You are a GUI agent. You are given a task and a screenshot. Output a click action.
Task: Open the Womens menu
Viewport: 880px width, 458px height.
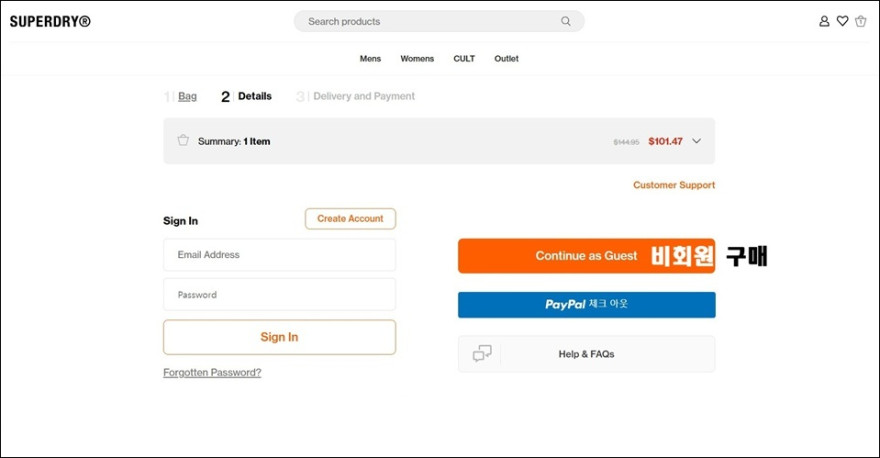tap(417, 58)
